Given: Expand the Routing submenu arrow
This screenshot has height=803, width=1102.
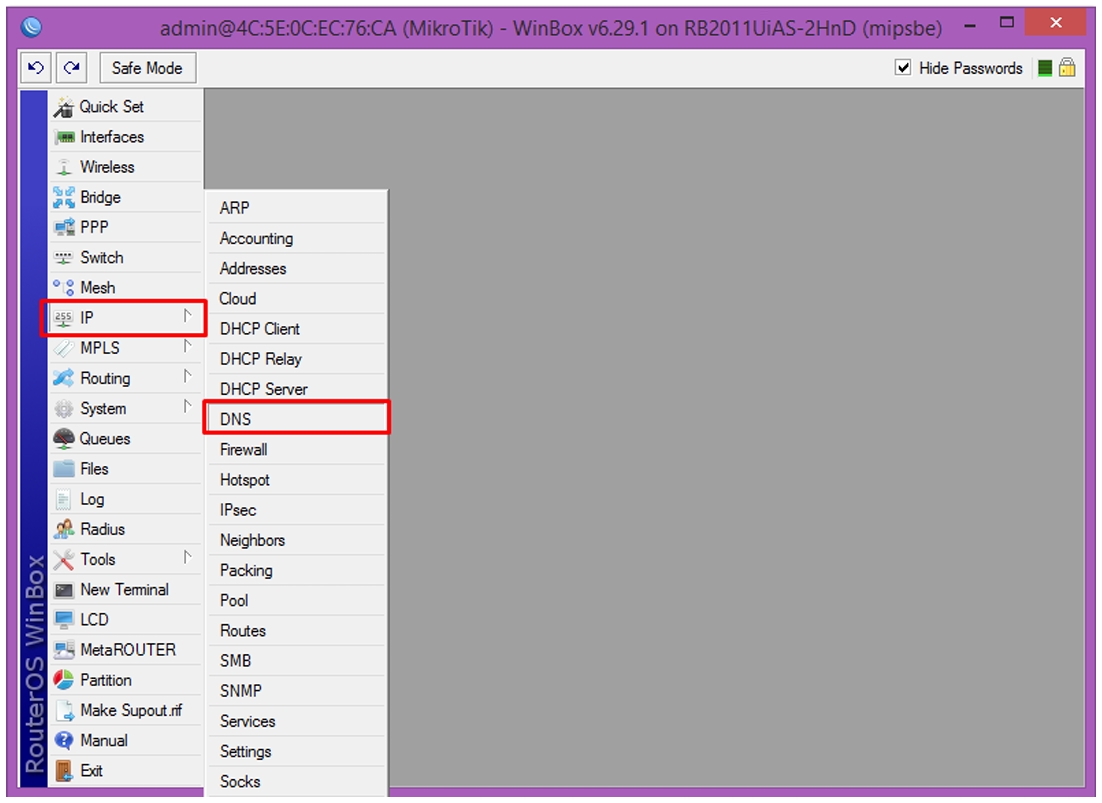Looking at the screenshot, I should tap(188, 377).
